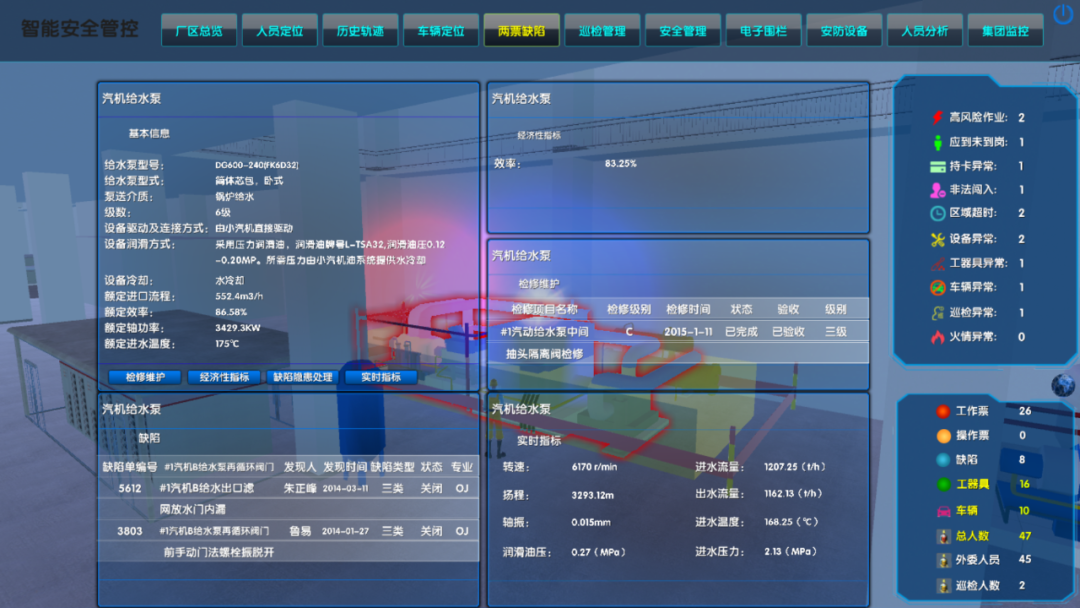Click the globe icon on right side
The width and height of the screenshot is (1080, 608).
click(1062, 385)
